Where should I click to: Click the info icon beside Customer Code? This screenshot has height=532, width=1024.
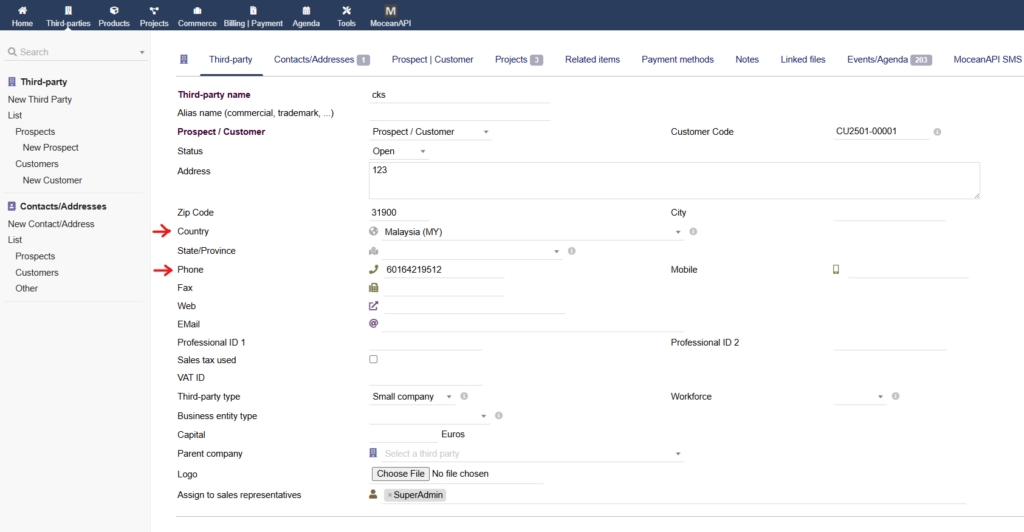tap(937, 132)
